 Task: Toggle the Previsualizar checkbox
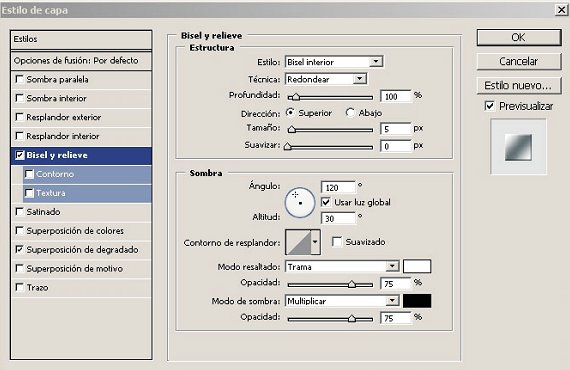tap(489, 106)
